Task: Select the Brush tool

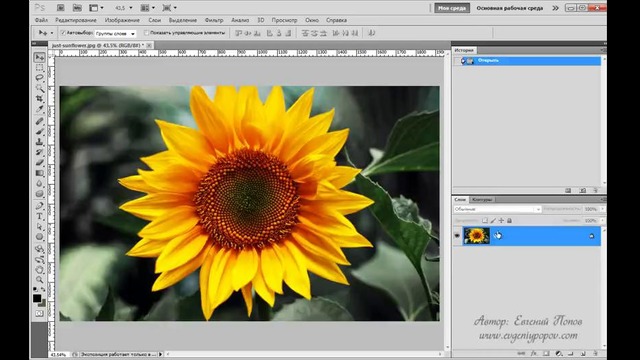Action: click(x=40, y=131)
